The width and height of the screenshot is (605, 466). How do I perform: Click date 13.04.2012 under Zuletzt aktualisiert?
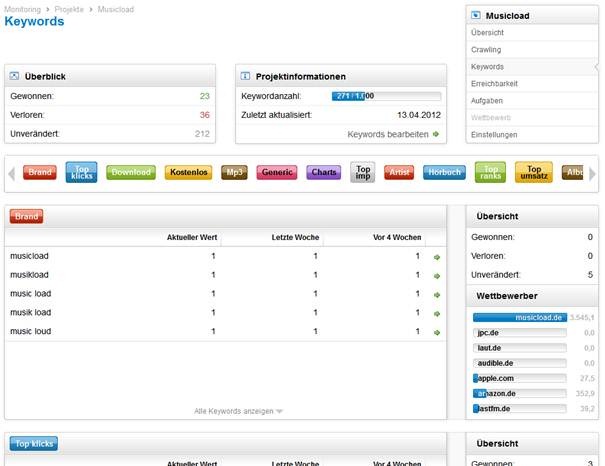419,115
